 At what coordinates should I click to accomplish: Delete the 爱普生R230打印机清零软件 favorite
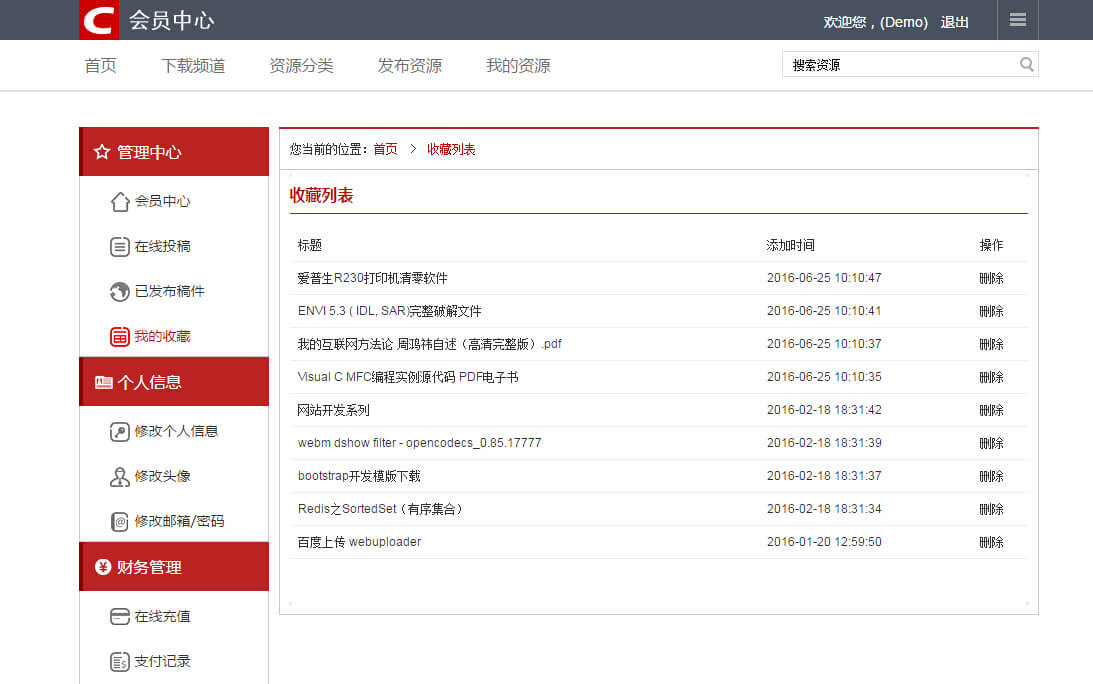[x=991, y=278]
